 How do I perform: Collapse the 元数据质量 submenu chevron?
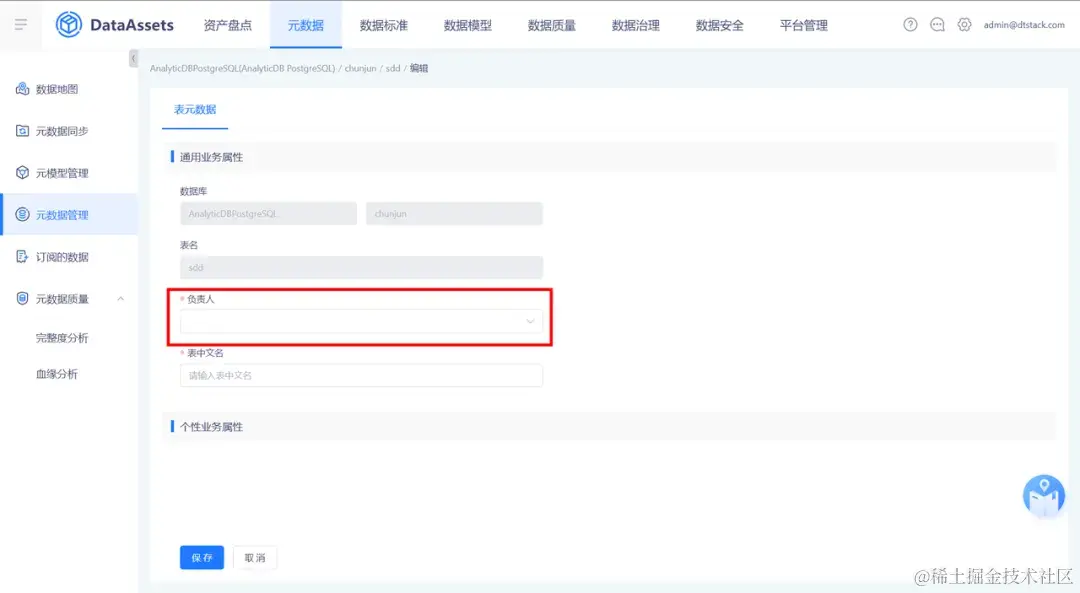coord(121,299)
